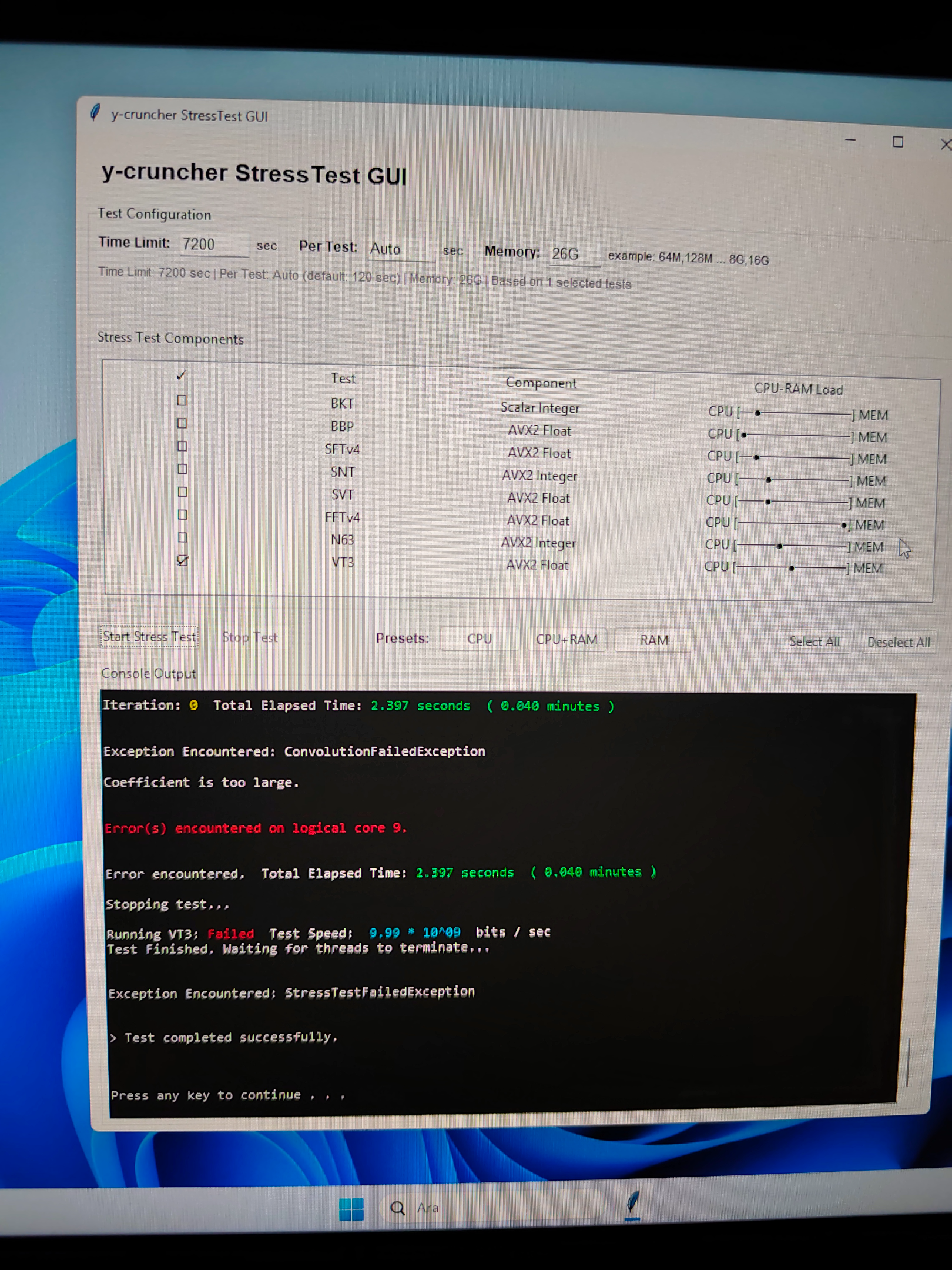Start the stress test
The height and width of the screenshot is (1270, 952).
[x=149, y=637]
